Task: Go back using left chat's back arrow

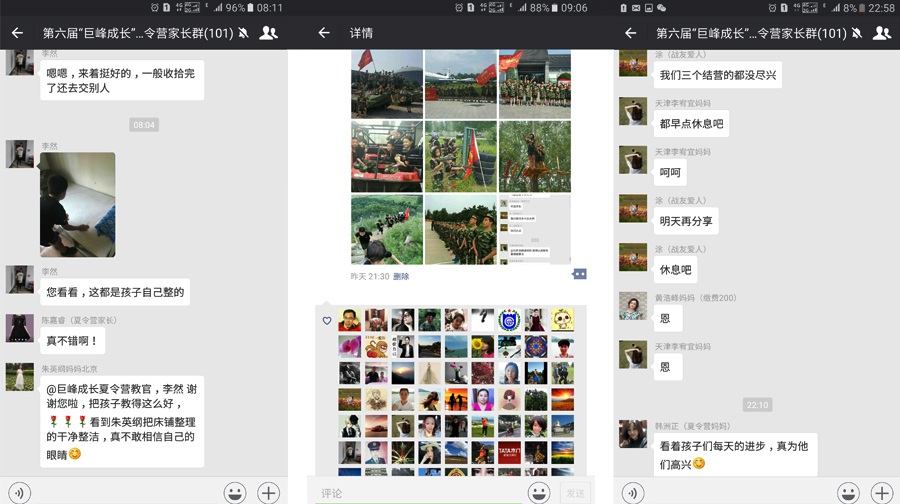Action: click(x=17, y=33)
